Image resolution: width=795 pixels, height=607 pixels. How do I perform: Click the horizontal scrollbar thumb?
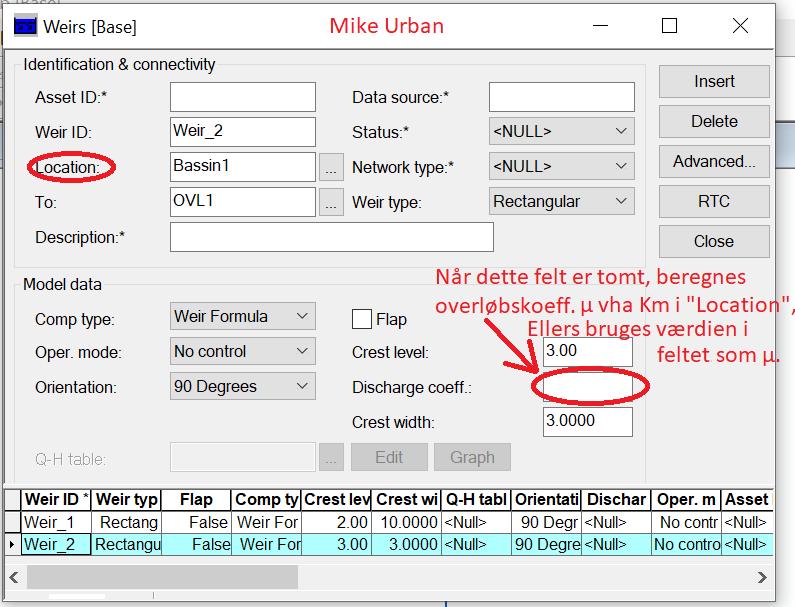click(162, 577)
